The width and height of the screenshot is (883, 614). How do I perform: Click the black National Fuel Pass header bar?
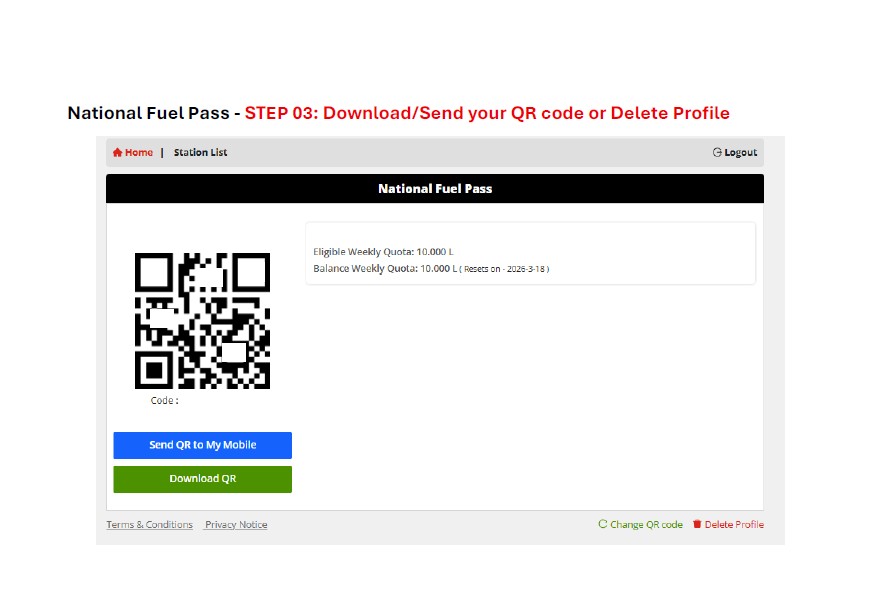435,189
